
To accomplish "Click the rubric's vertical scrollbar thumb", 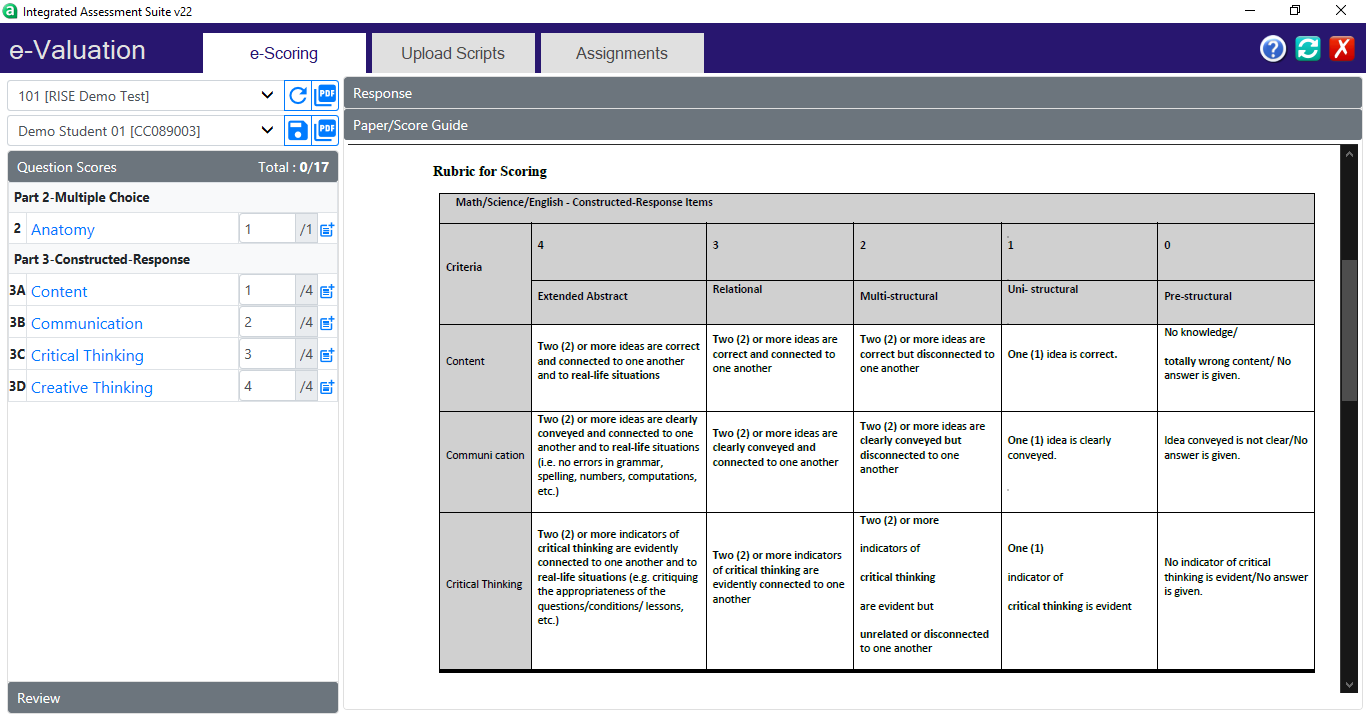I will tap(1349, 330).
